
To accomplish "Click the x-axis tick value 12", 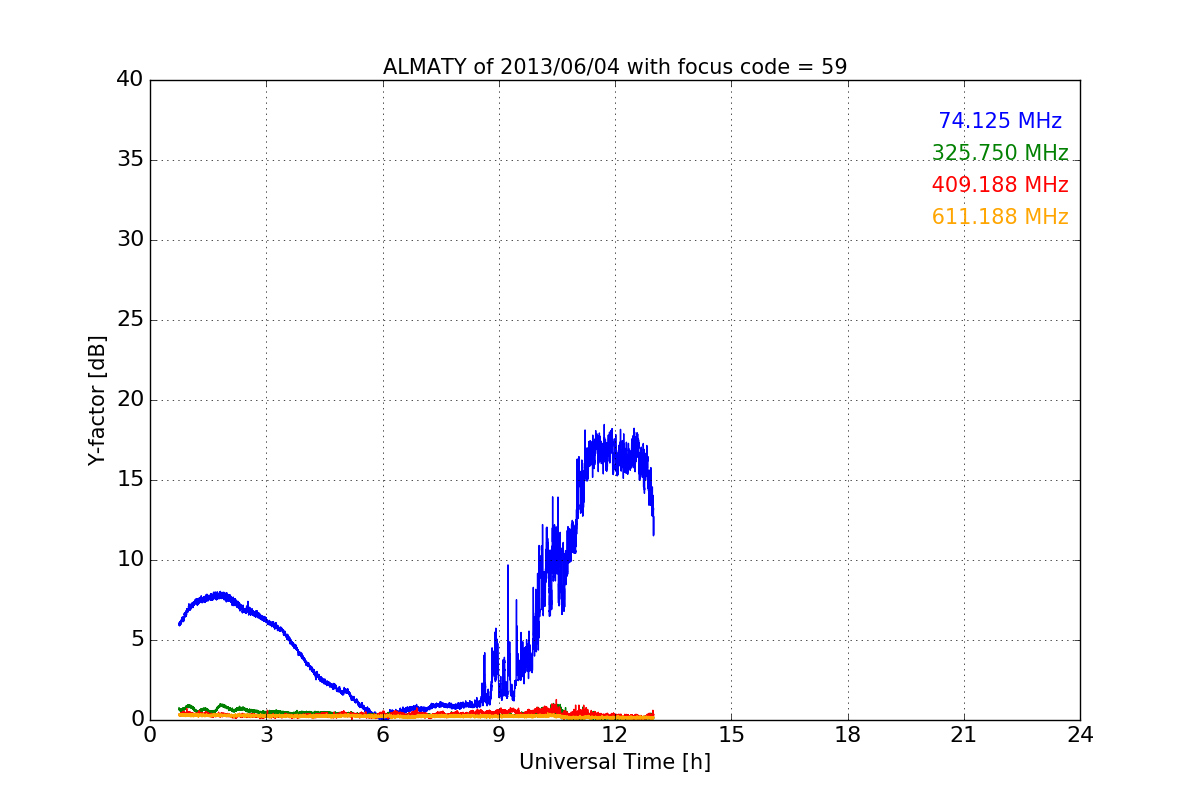I will click(x=615, y=735).
